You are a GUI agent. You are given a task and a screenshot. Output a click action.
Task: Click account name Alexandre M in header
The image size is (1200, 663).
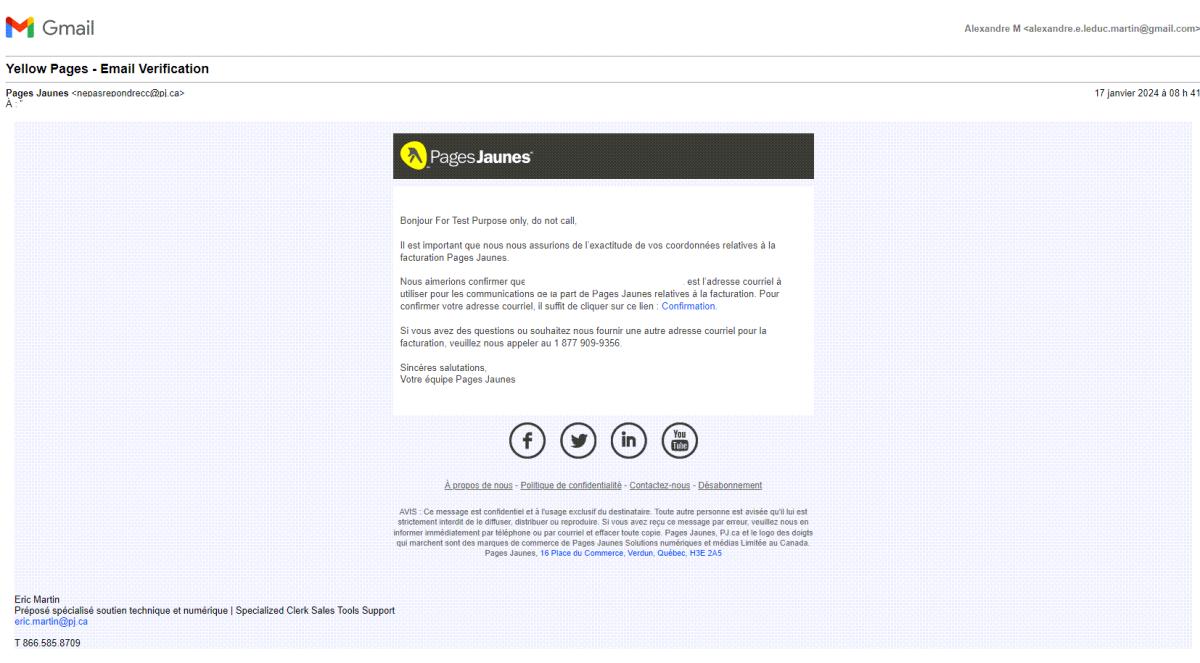pos(992,29)
